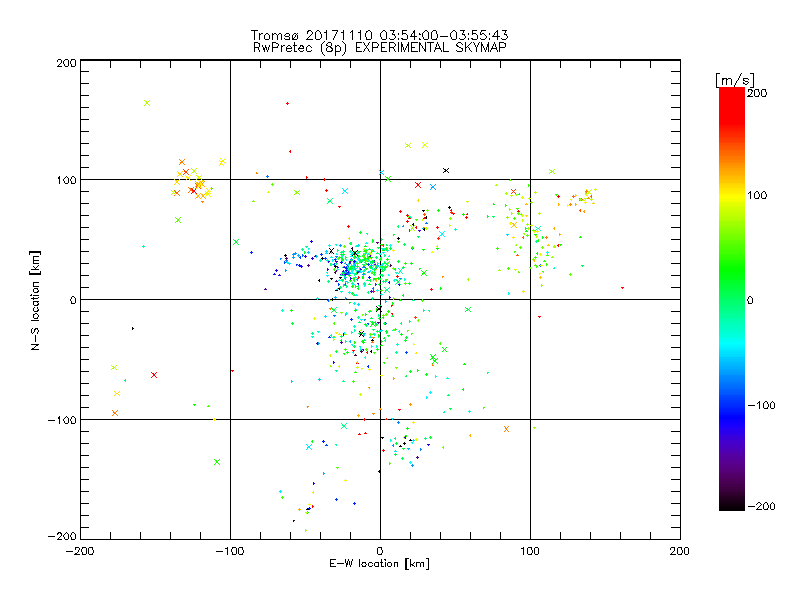Click the colorbar label '-100'

(761, 405)
